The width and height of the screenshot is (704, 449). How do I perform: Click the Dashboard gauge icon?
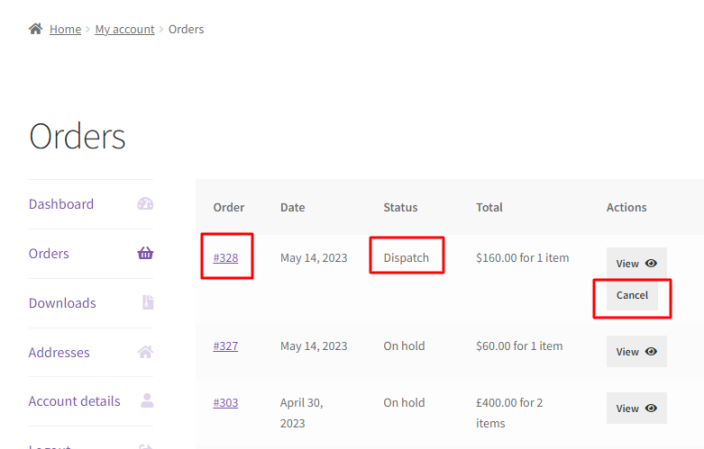pos(145,204)
